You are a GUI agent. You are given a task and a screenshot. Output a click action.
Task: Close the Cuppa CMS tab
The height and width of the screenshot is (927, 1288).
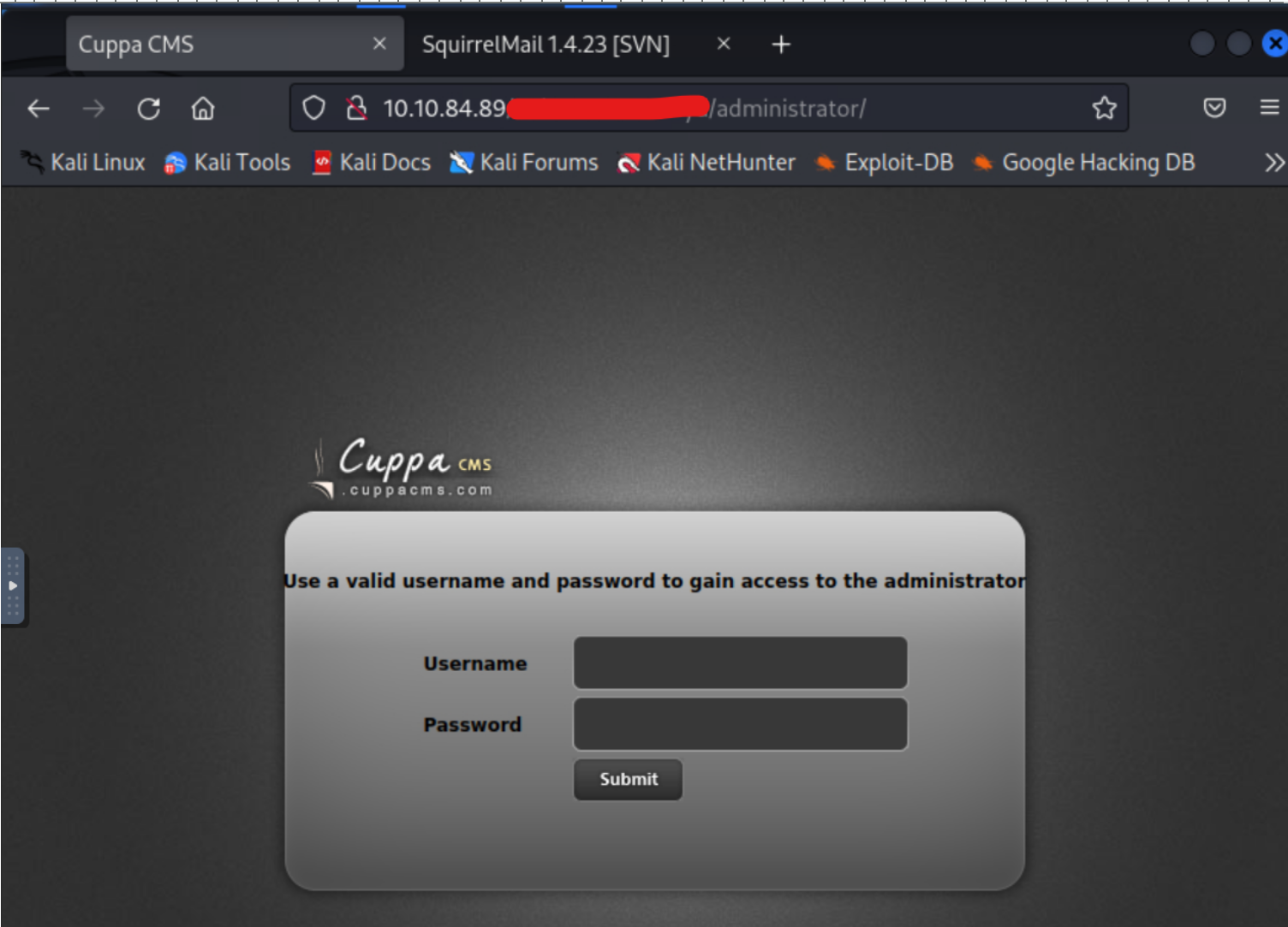(379, 44)
